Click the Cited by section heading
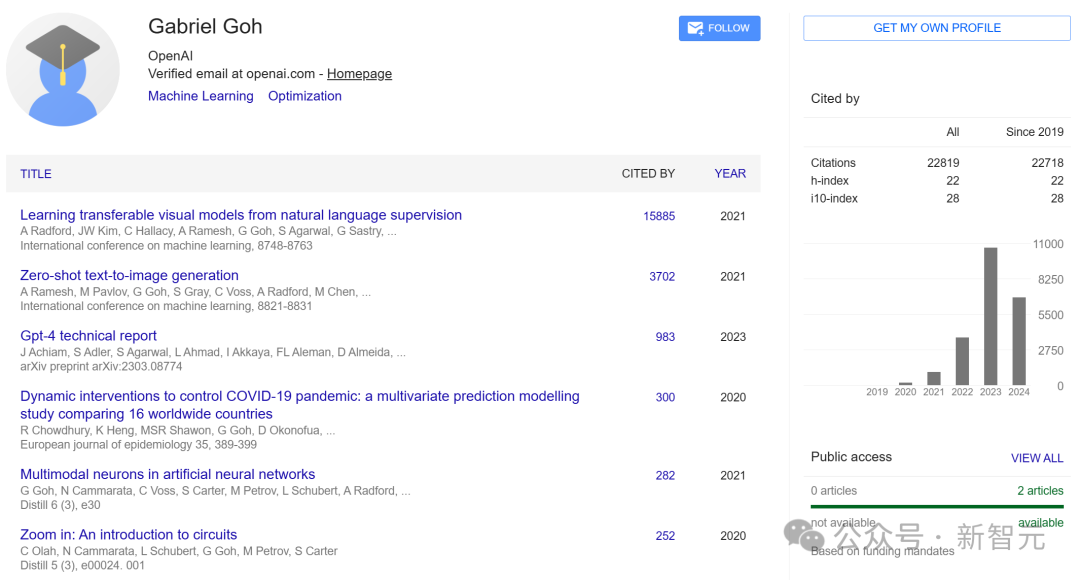This screenshot has height=580, width=1080. (x=835, y=99)
